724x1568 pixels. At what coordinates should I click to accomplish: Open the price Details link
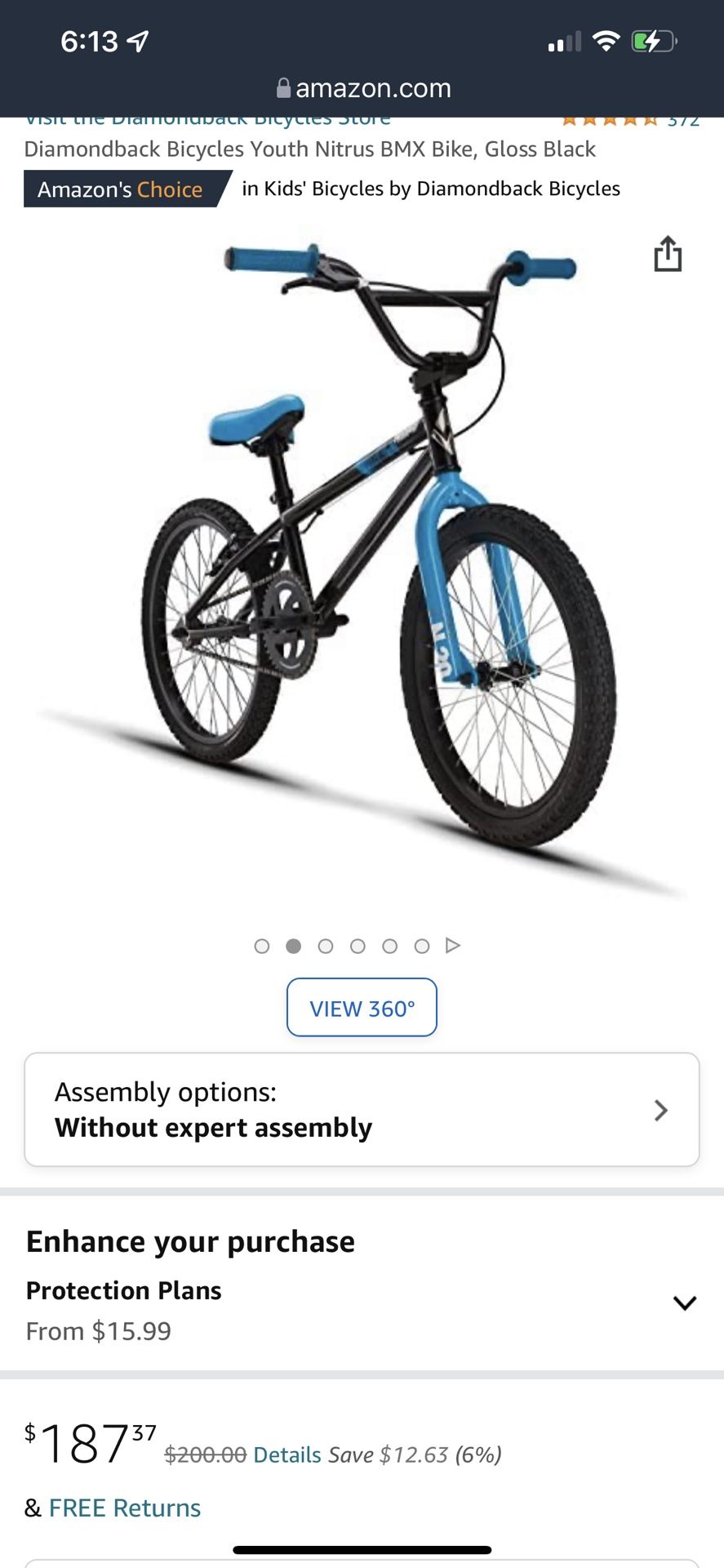[287, 1454]
